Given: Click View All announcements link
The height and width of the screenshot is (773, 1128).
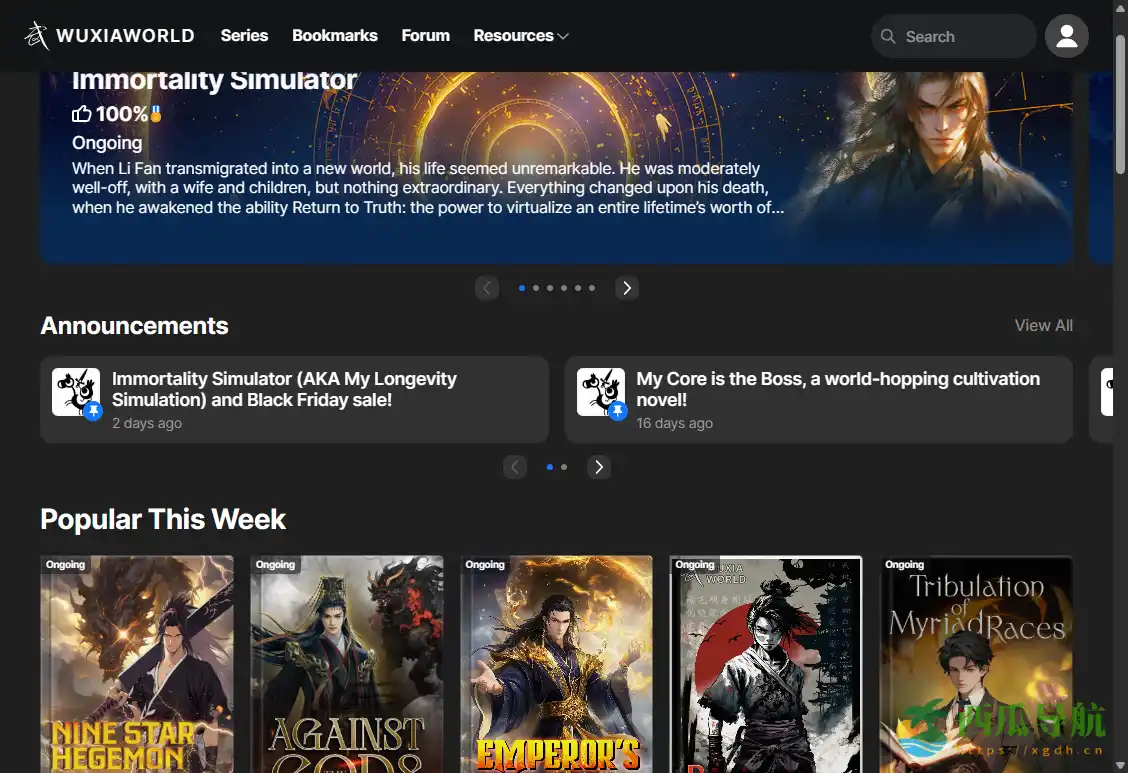Looking at the screenshot, I should 1043,326.
